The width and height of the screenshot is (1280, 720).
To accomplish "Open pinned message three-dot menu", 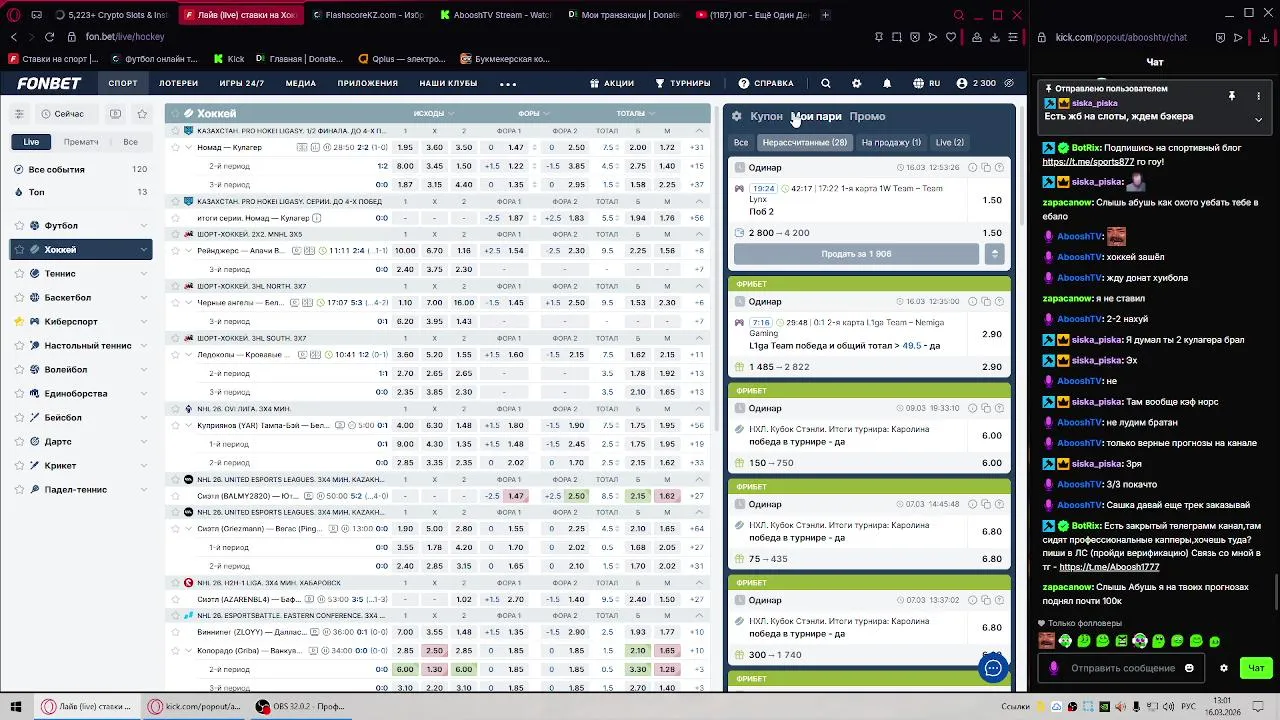I will (x=1258, y=96).
